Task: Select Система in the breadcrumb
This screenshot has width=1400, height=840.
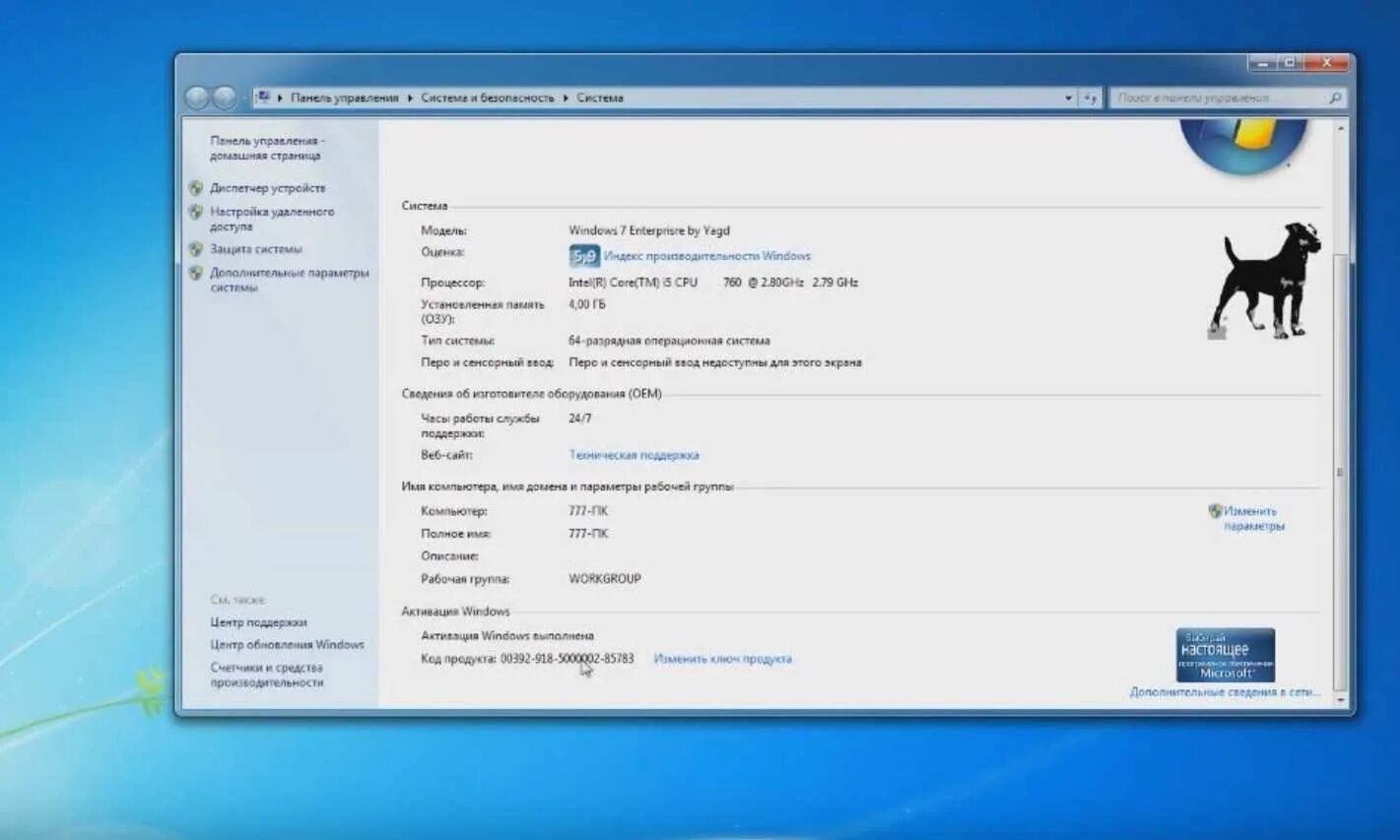Action: tap(600, 97)
